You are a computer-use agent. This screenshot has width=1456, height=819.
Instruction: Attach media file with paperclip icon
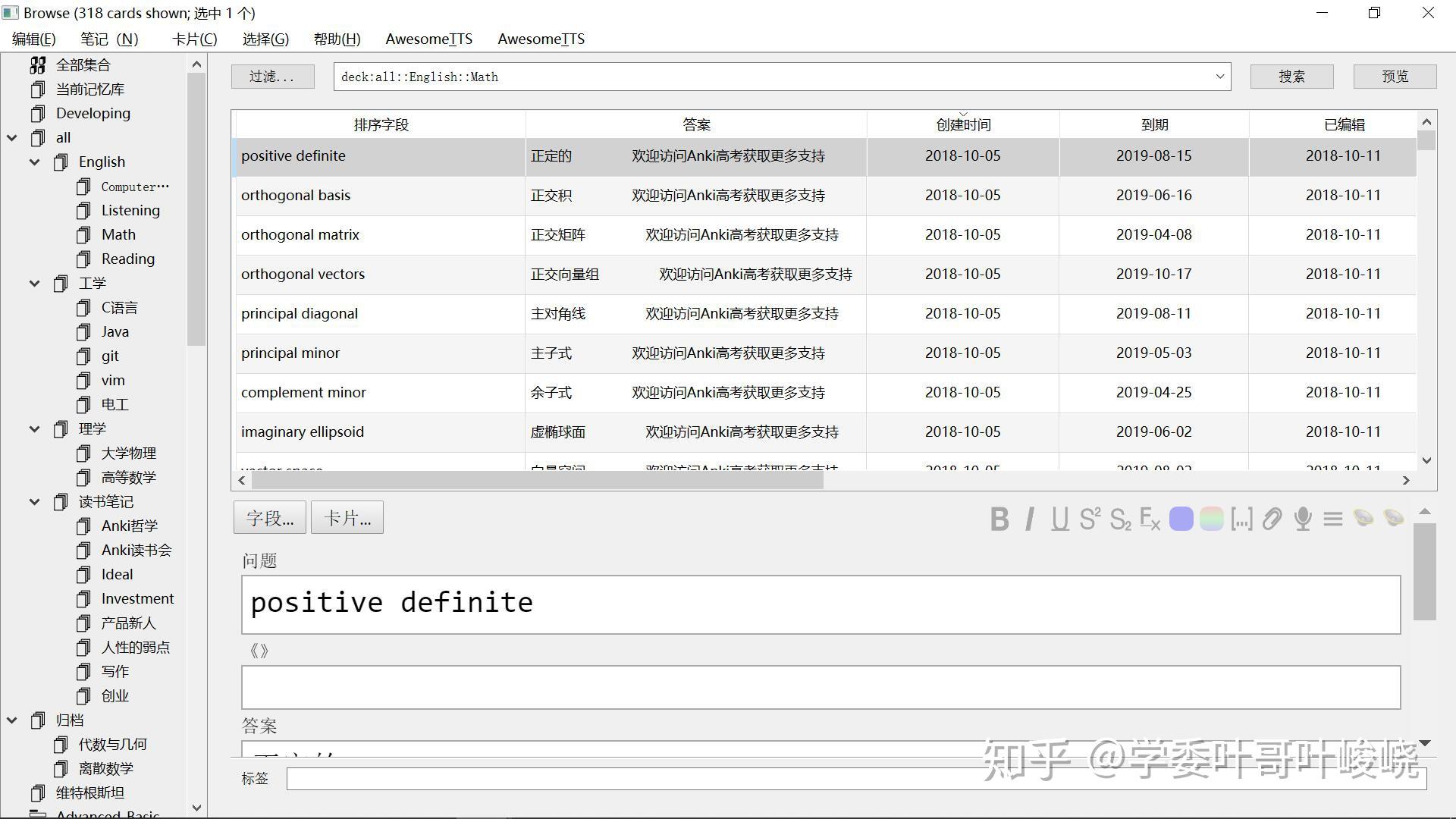1272,519
